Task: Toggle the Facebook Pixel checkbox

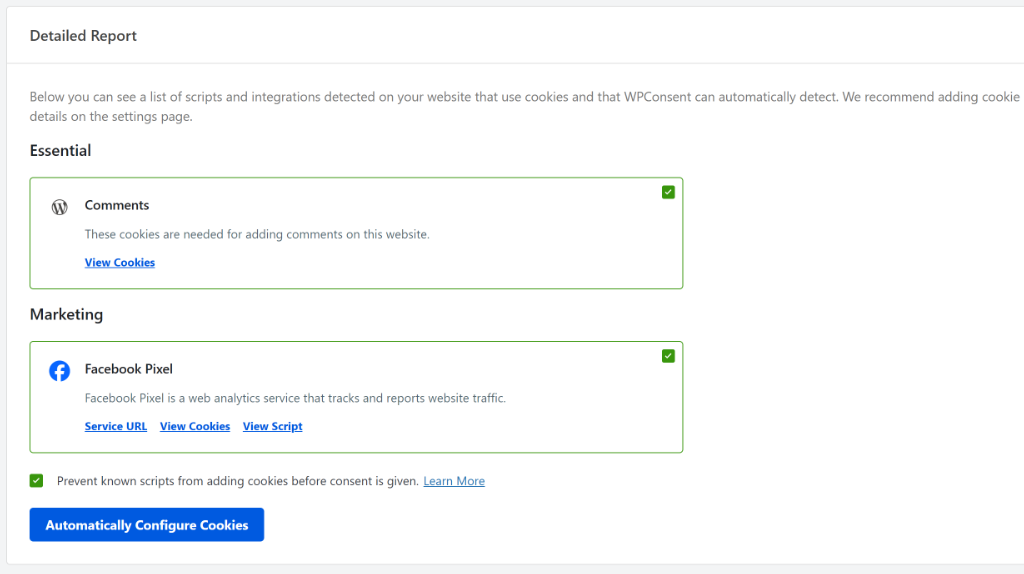Action: click(668, 356)
